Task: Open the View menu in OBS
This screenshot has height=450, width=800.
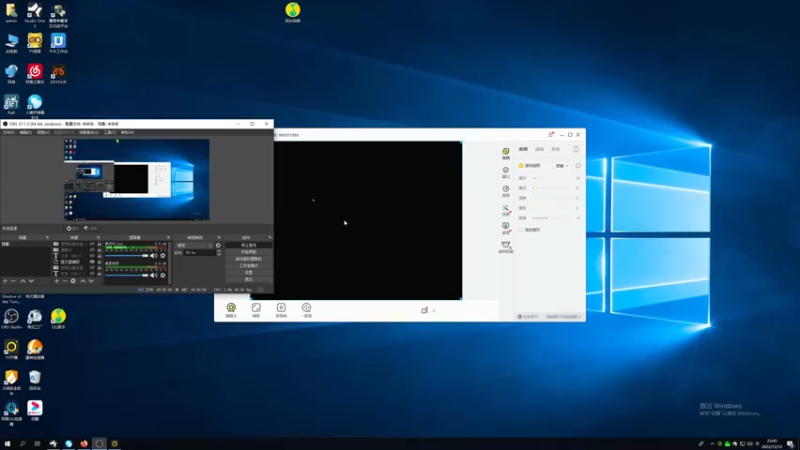Action: 43,132
